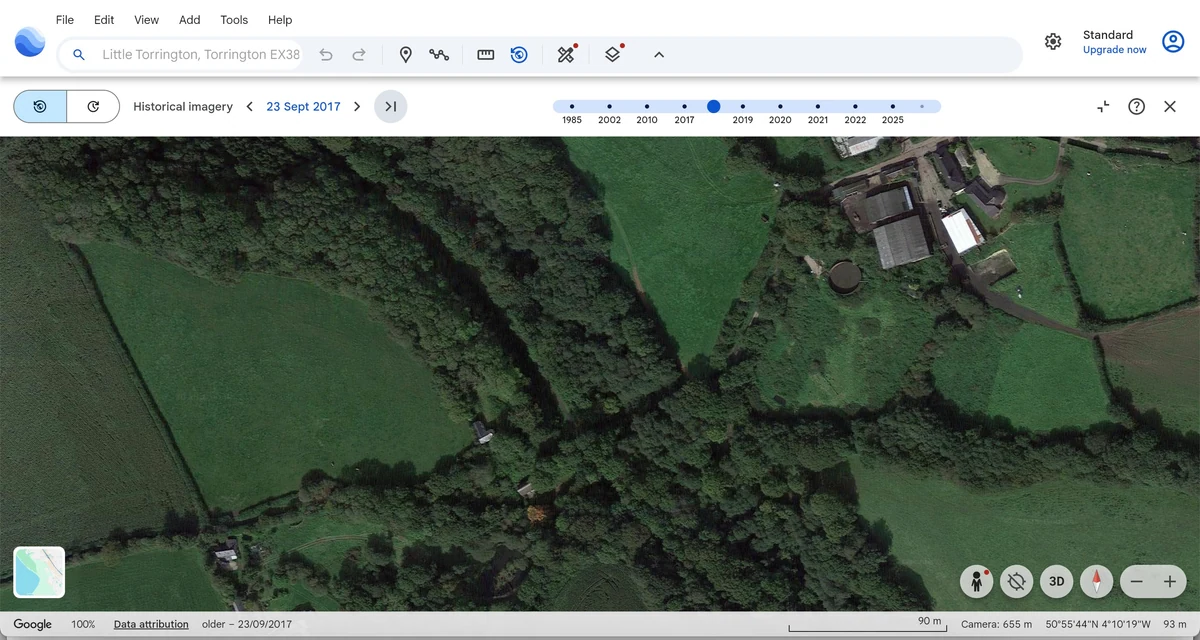Go to previous imagery date
This screenshot has width=1200, height=640.
[250, 106]
